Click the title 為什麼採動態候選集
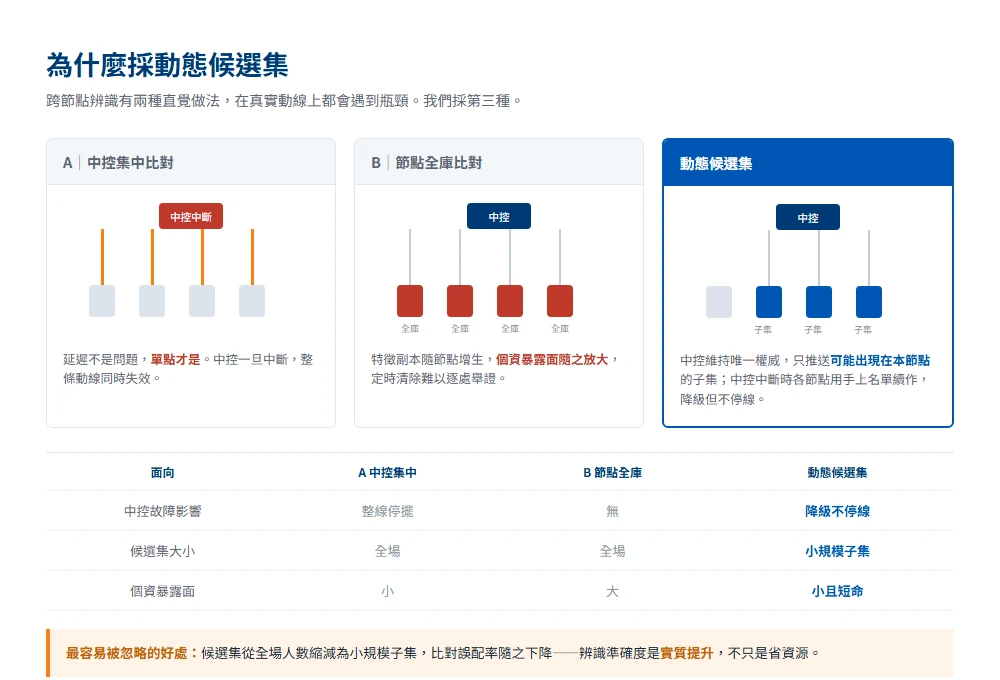 (x=167, y=65)
